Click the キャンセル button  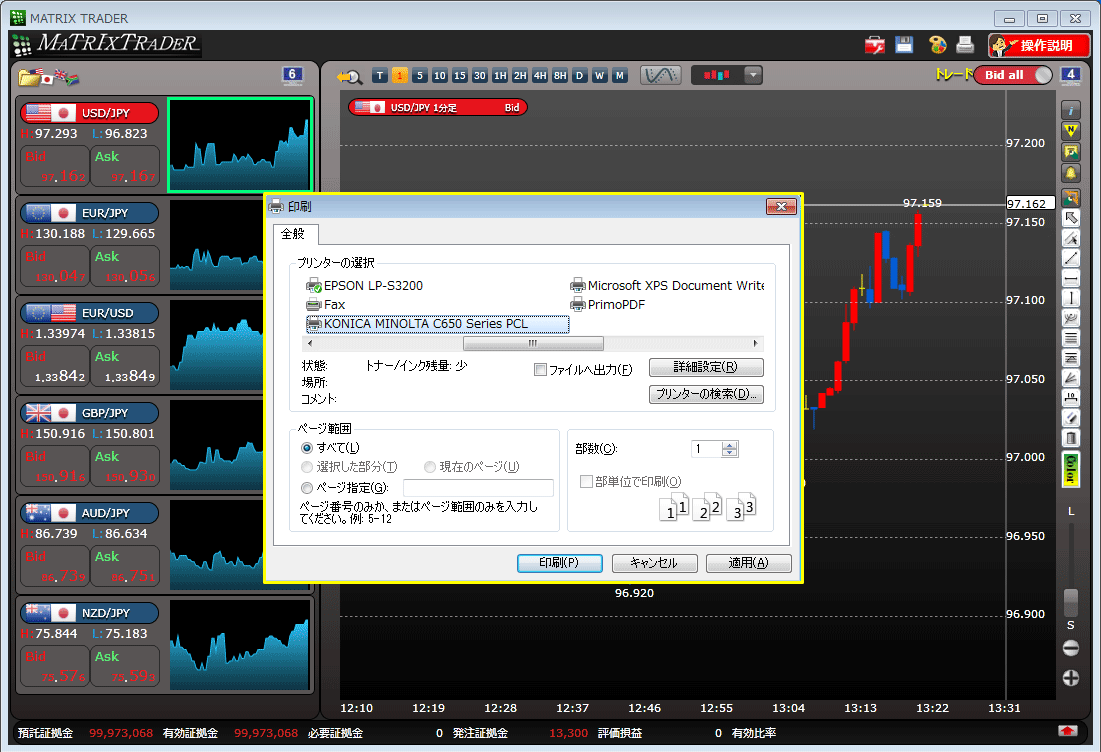(654, 563)
